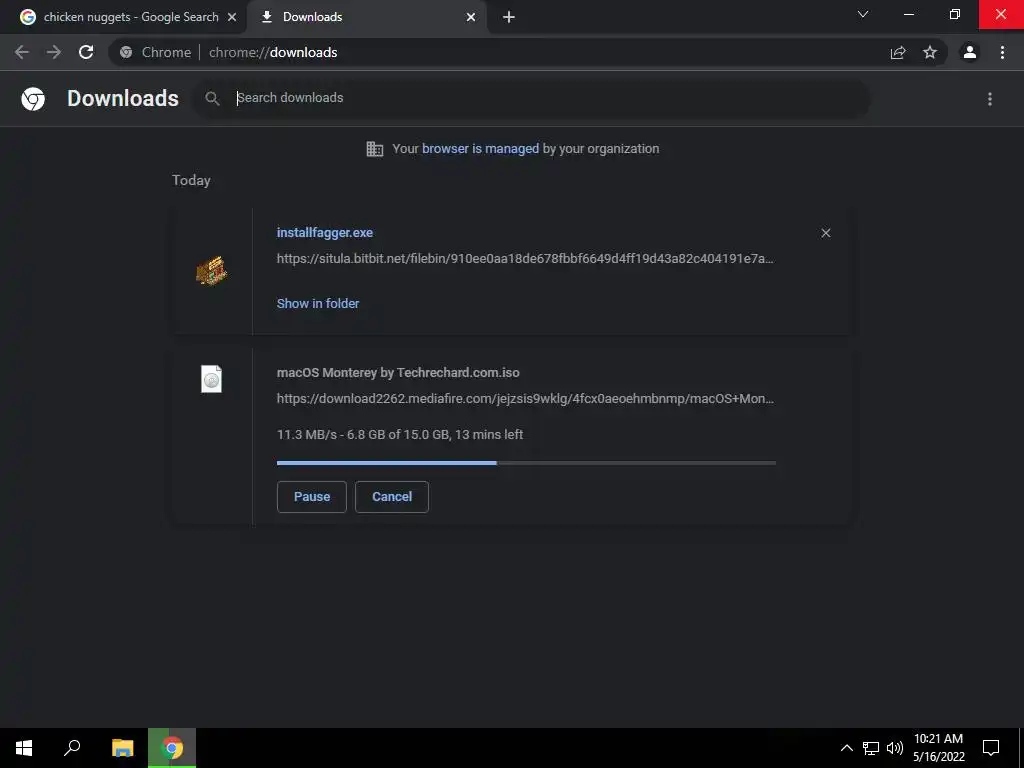Open the Windows Start menu

click(24, 748)
